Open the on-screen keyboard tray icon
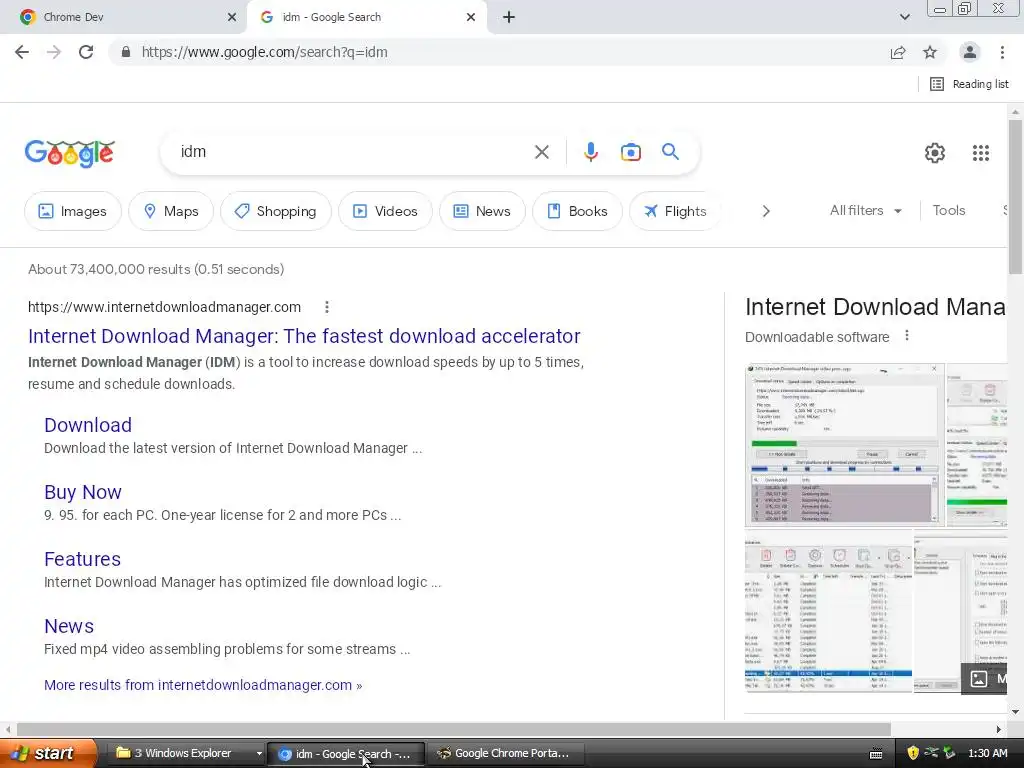This screenshot has width=1024, height=768. [x=876, y=754]
